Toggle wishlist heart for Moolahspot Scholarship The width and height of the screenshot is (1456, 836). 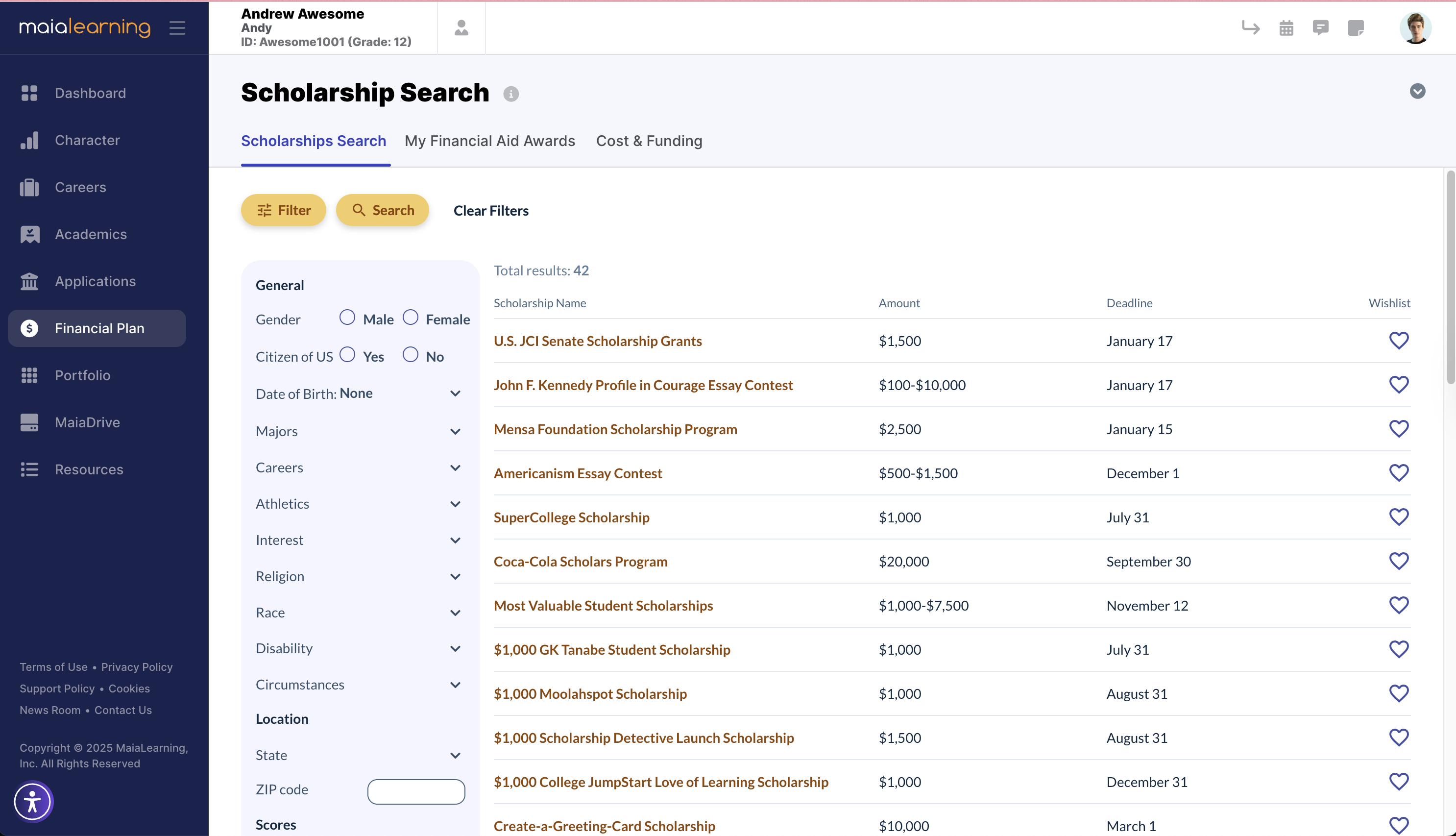[x=1399, y=693]
